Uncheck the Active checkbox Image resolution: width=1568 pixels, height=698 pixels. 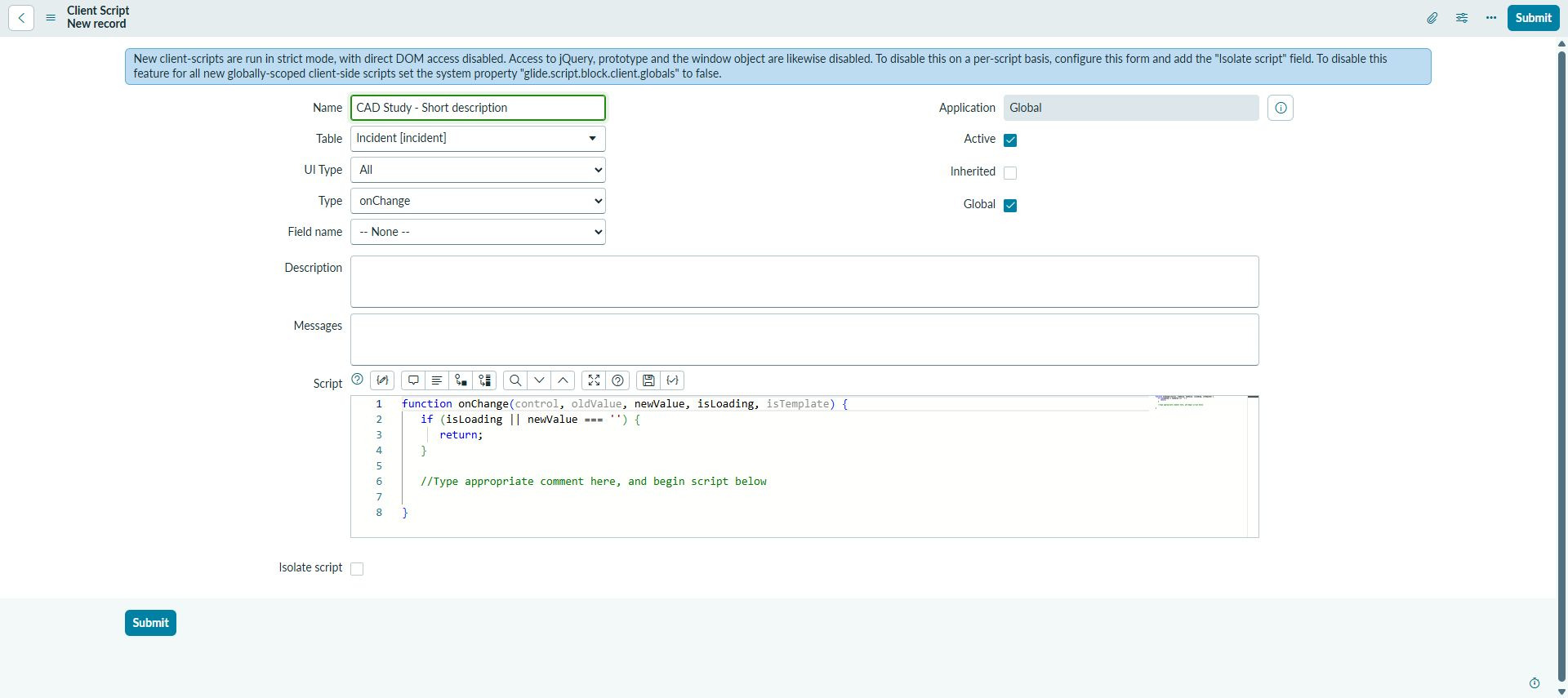click(1010, 140)
